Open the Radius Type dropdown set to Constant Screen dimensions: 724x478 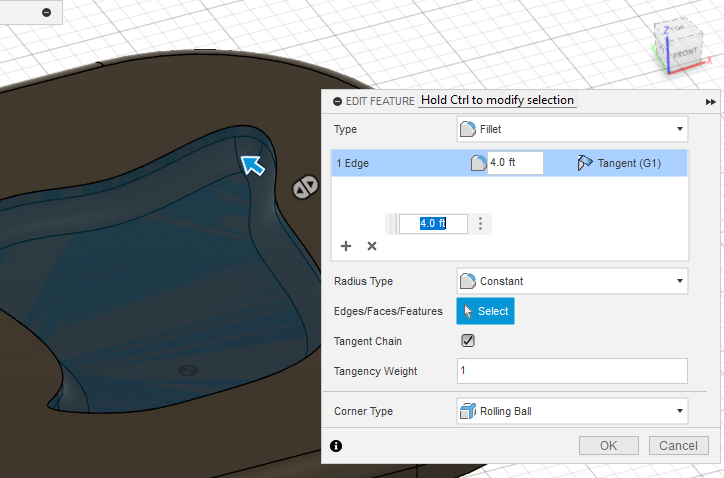click(572, 281)
